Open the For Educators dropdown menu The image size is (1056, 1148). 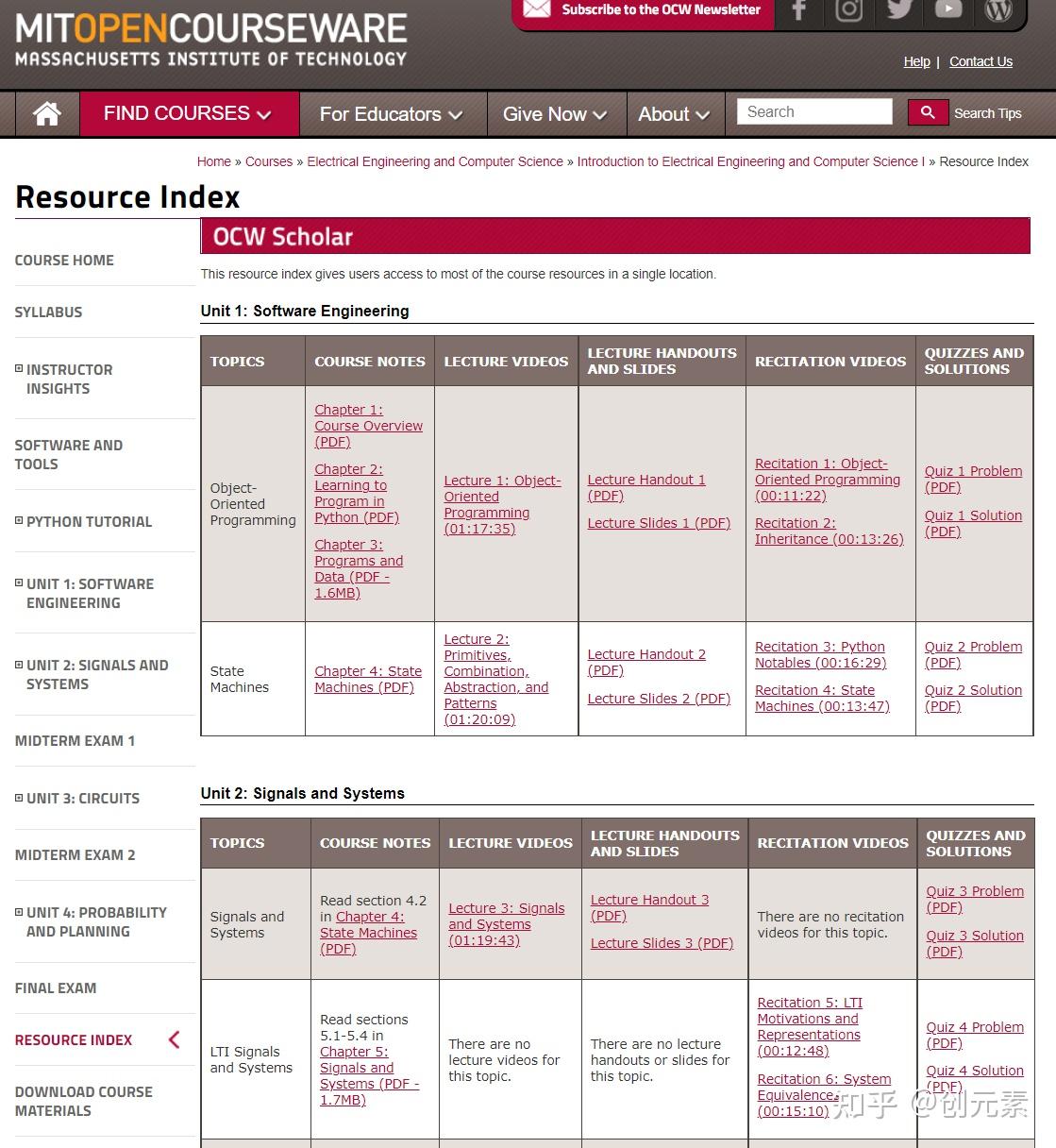click(392, 114)
